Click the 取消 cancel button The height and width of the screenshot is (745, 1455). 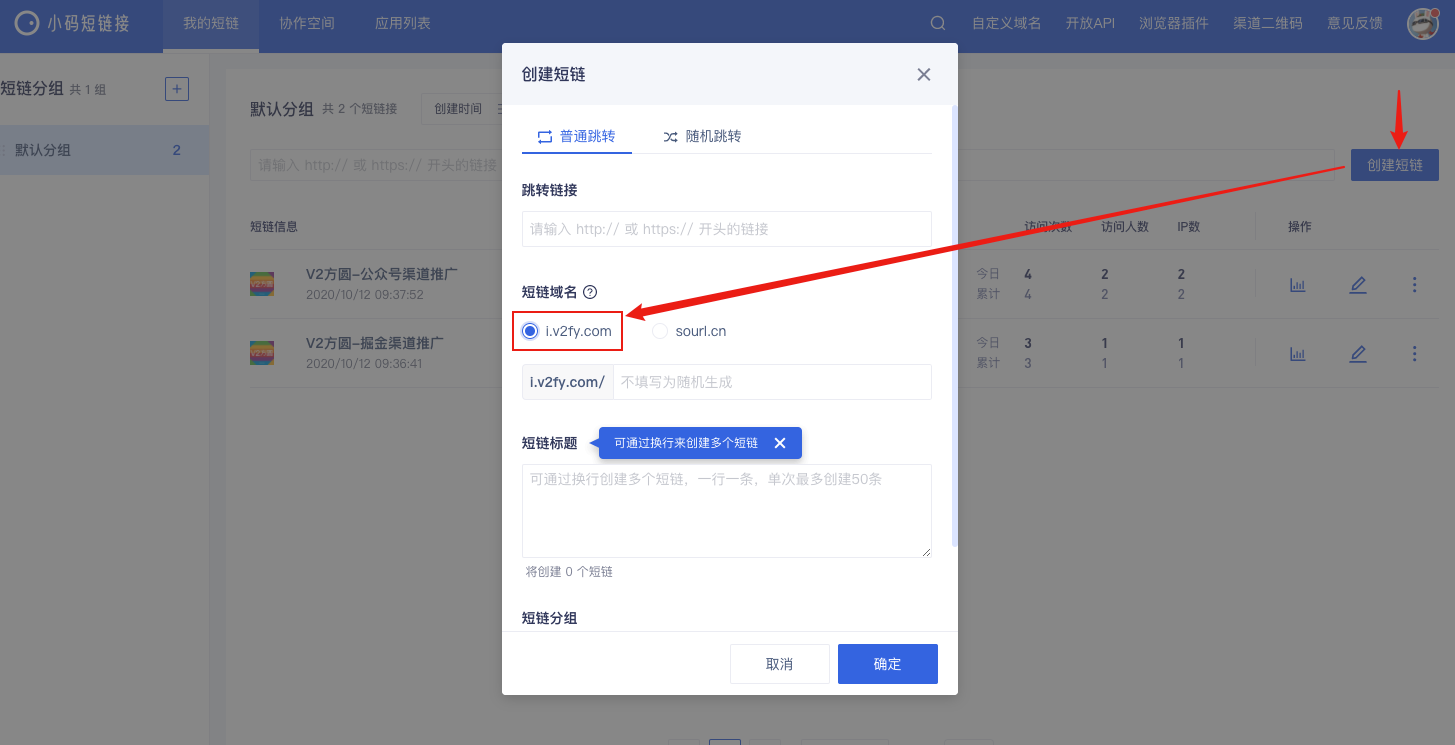[779, 664]
